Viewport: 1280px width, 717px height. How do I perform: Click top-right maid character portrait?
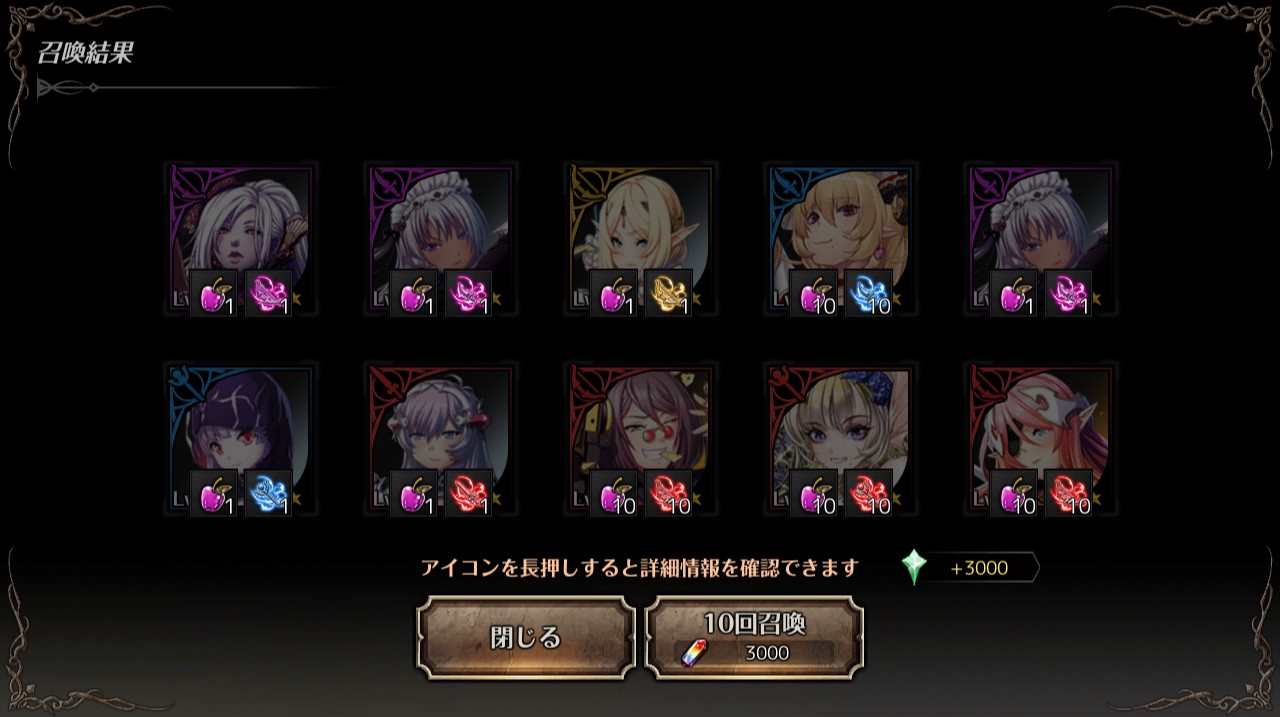(1041, 240)
